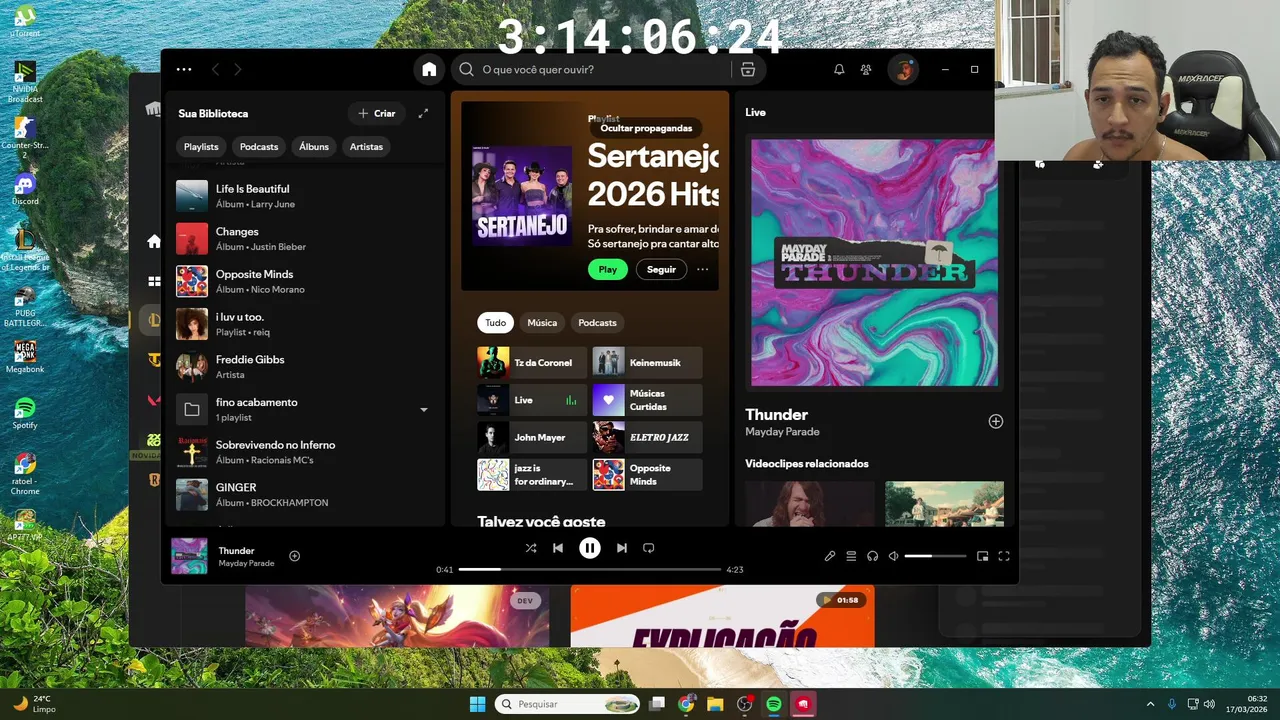The height and width of the screenshot is (720, 1280).
Task: Select the Podcasts chip in the home feed
Action: pyautogui.click(x=597, y=323)
